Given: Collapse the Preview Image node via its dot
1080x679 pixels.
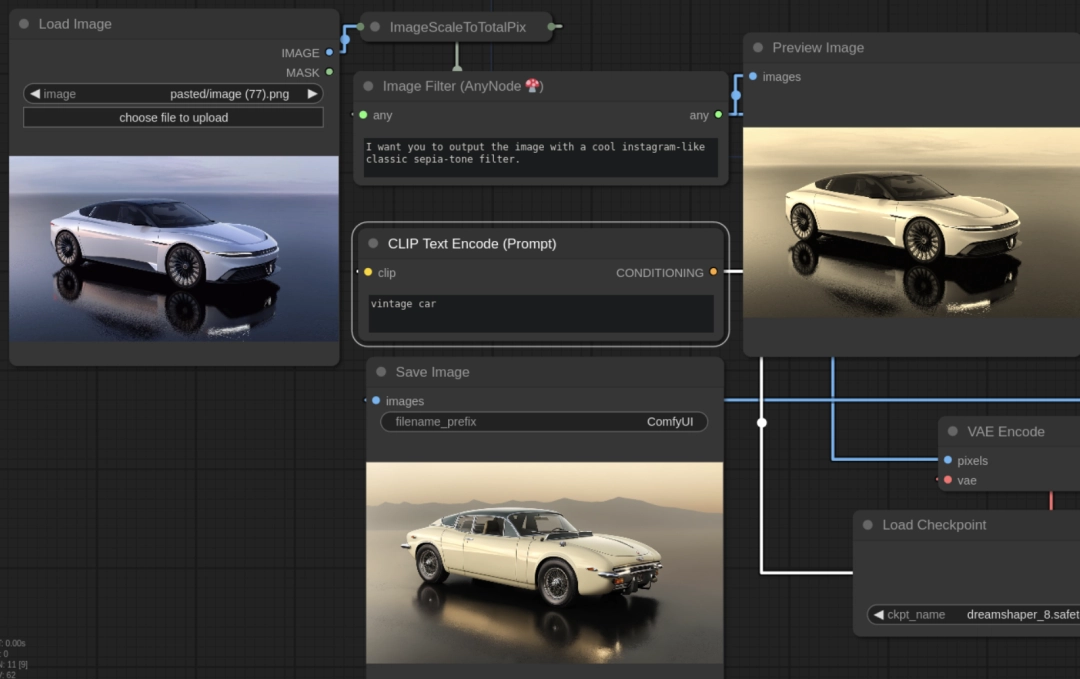Looking at the screenshot, I should click(758, 47).
